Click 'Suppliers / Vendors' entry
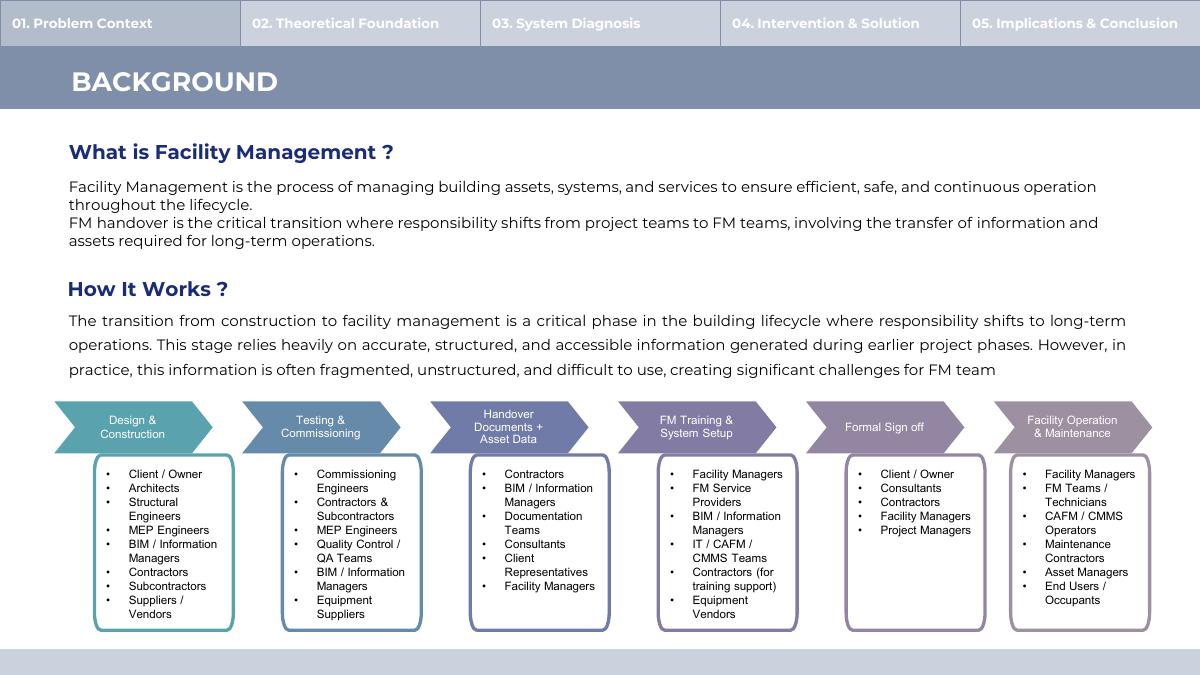1200x675 pixels. [x=156, y=607]
